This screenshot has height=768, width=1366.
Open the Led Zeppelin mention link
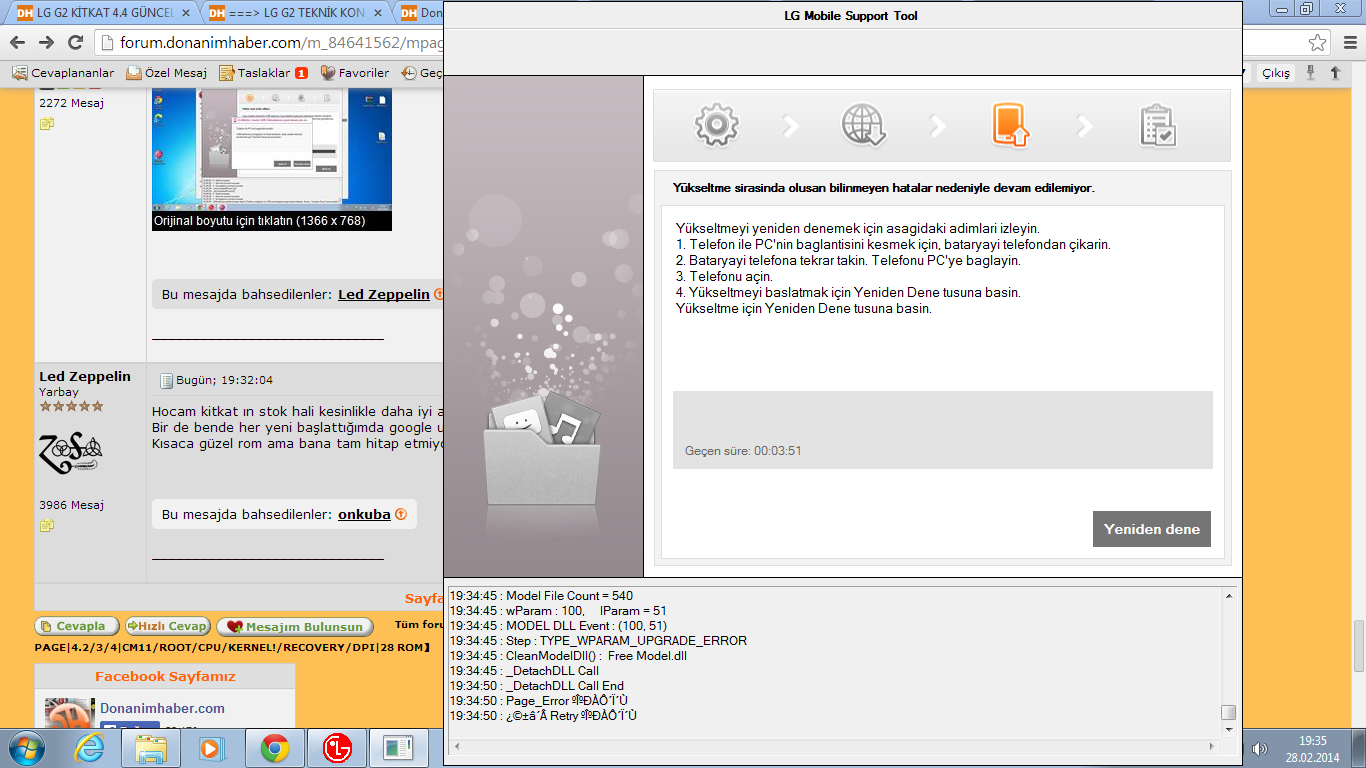tap(384, 294)
